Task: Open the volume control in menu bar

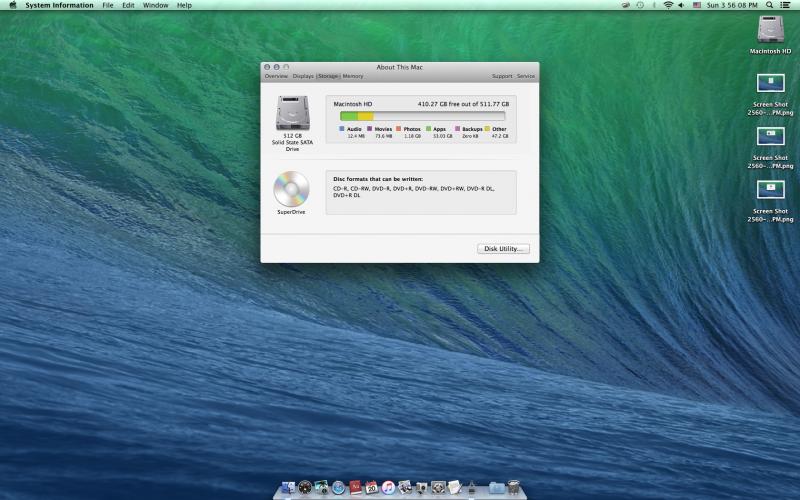Action: tap(681, 5)
